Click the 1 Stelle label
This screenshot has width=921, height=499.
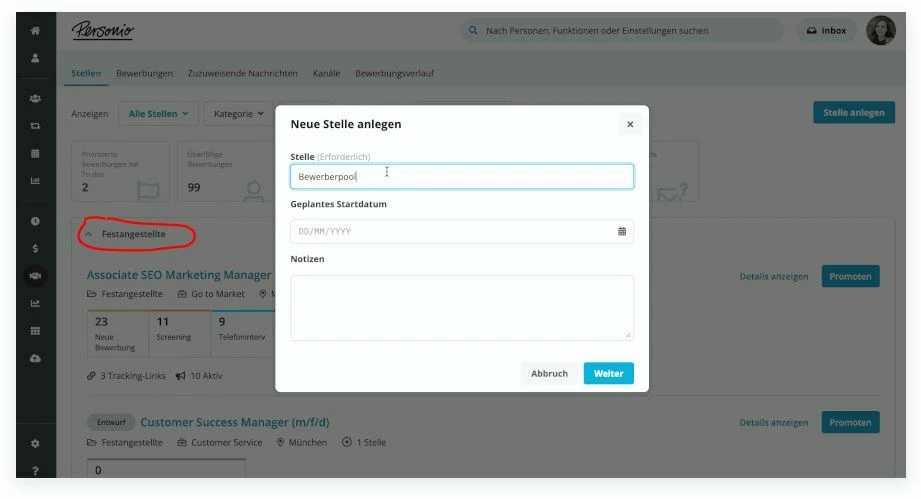click(364, 443)
